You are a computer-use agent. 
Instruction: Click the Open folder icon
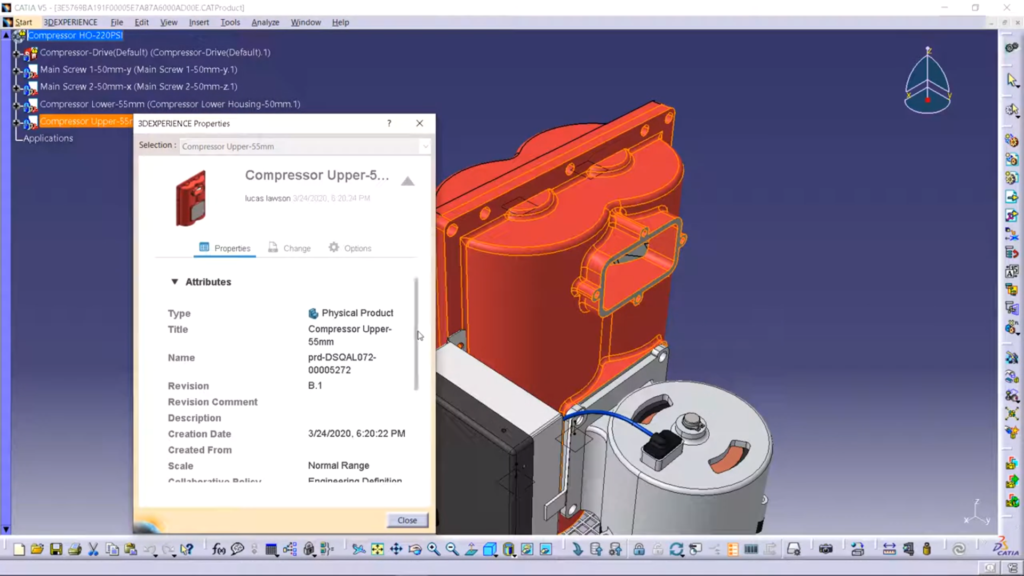37,549
